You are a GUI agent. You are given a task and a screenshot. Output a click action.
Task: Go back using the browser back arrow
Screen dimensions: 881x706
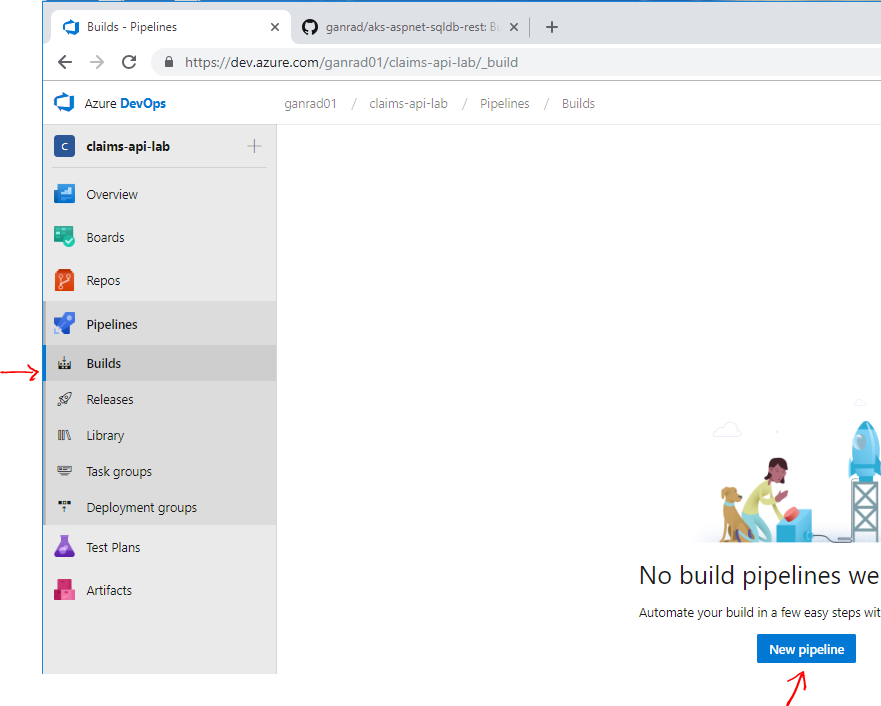[x=65, y=62]
